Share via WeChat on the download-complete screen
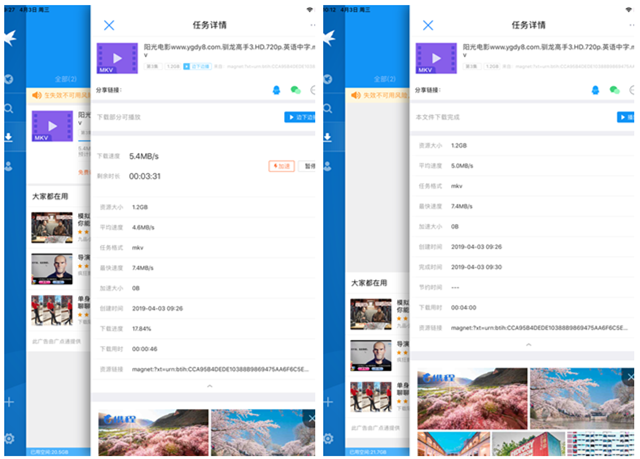Image resolution: width=640 pixels, height=459 pixels. click(x=614, y=90)
